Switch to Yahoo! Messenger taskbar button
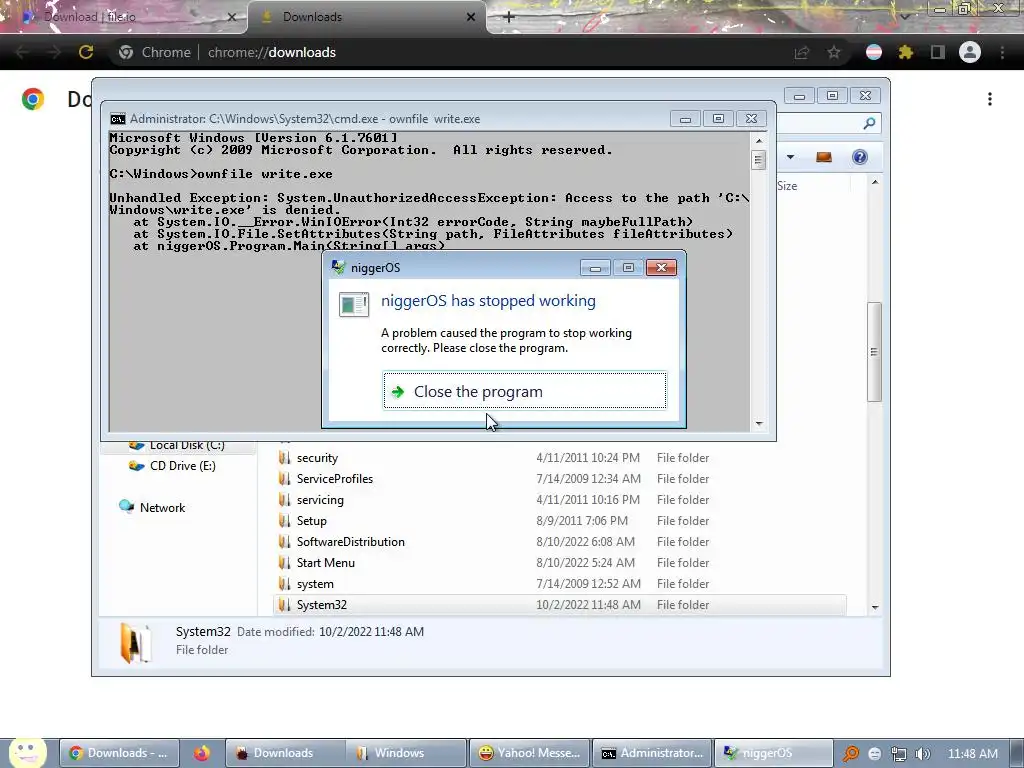The image size is (1024, 768). coord(529,753)
